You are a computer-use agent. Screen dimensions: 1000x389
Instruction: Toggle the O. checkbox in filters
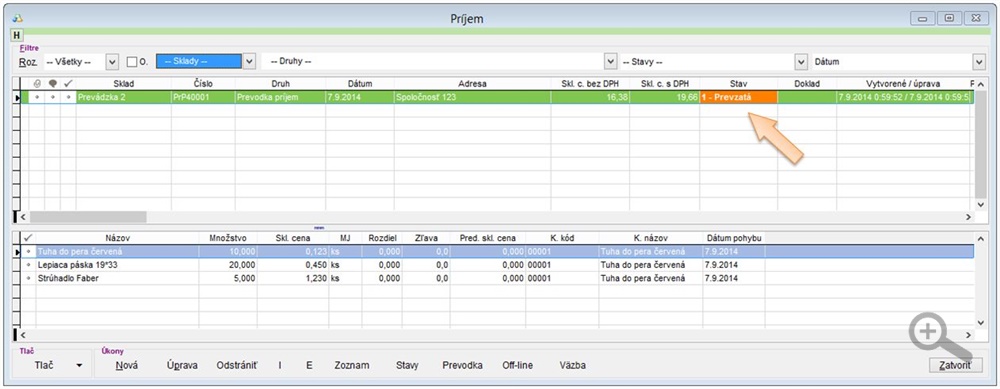point(132,62)
